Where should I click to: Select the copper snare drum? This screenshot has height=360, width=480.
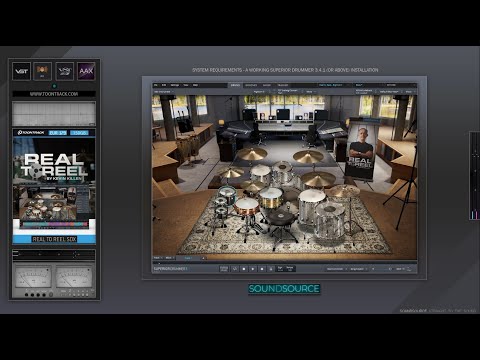pos(246,207)
